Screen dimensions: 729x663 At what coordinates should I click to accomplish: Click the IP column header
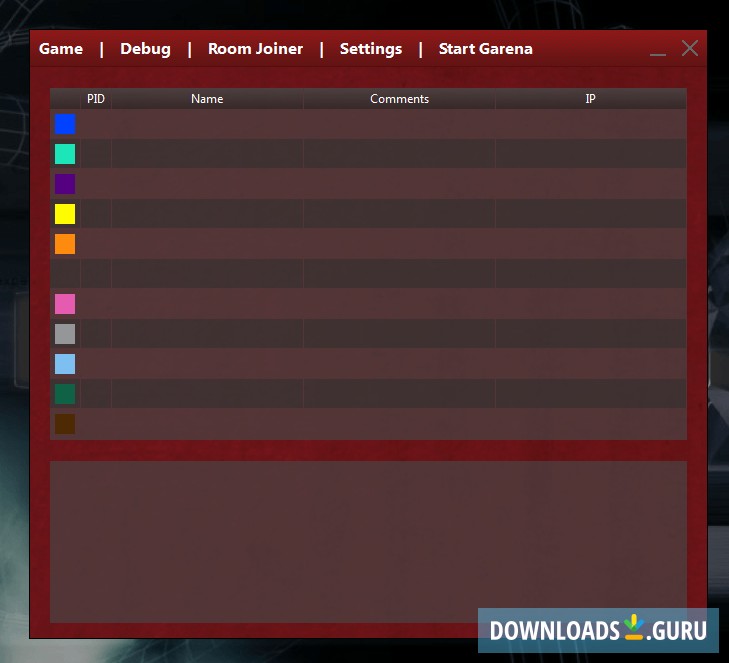[x=590, y=99]
